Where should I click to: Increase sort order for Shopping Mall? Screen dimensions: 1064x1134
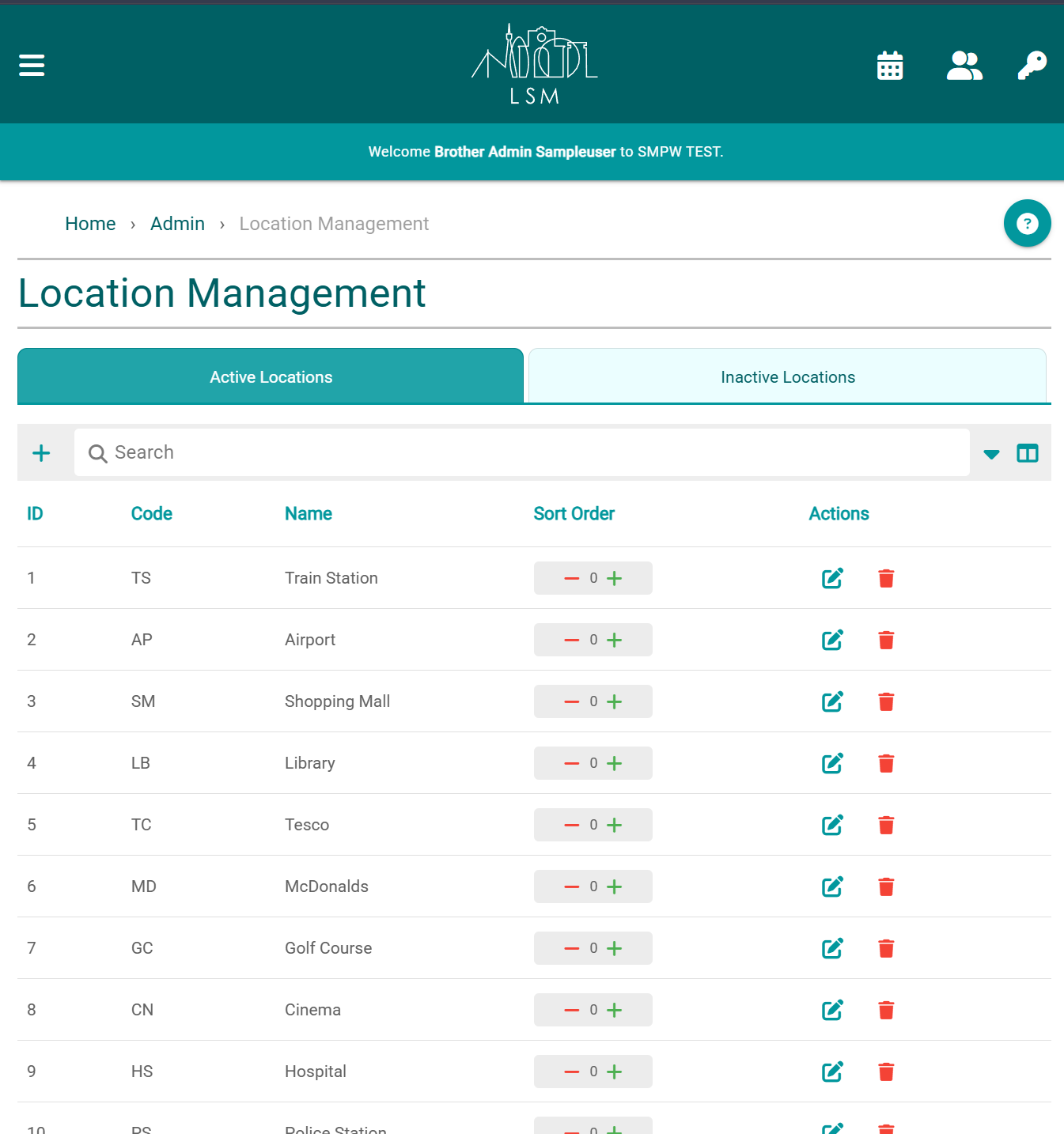click(x=615, y=701)
